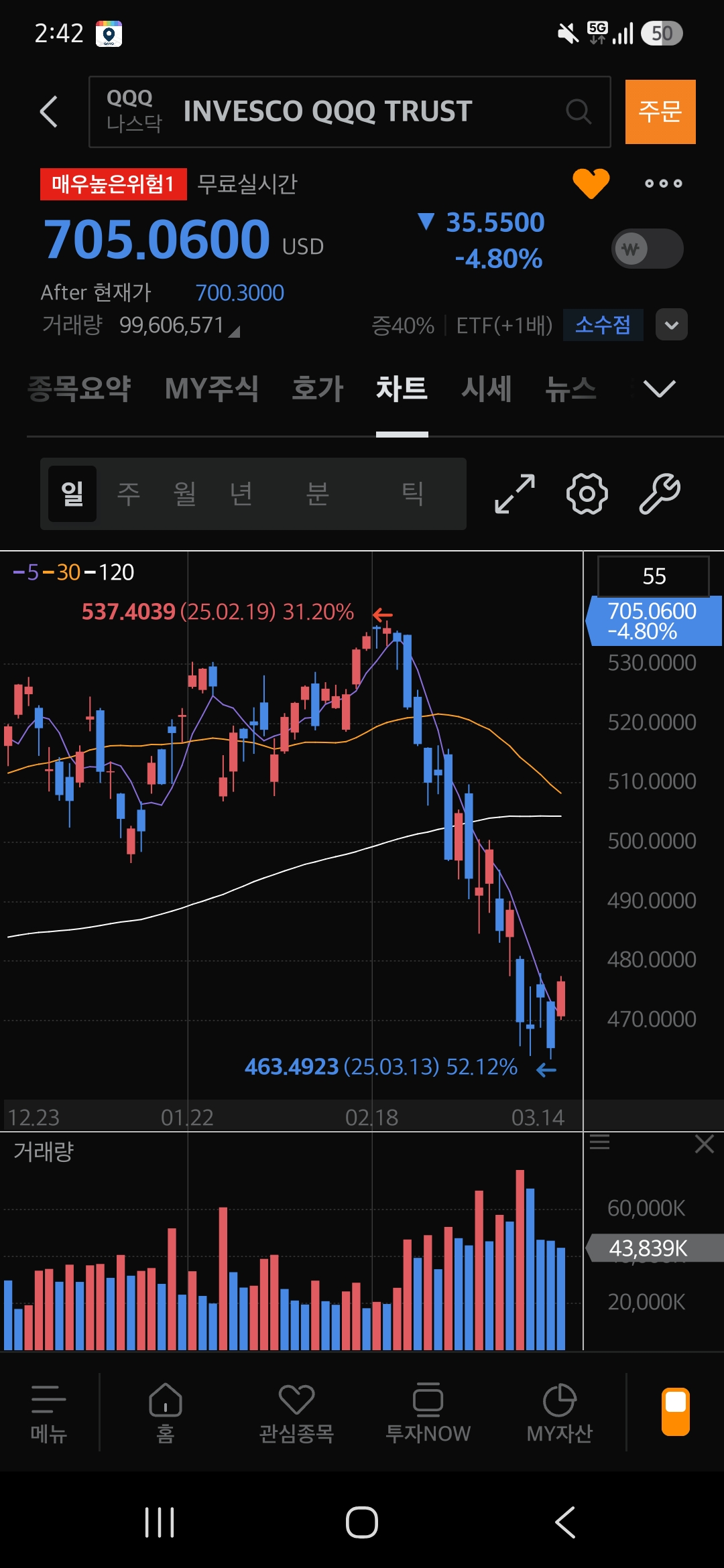Select 주 weekly chart period
The width and height of the screenshot is (724, 1568).
click(x=129, y=494)
